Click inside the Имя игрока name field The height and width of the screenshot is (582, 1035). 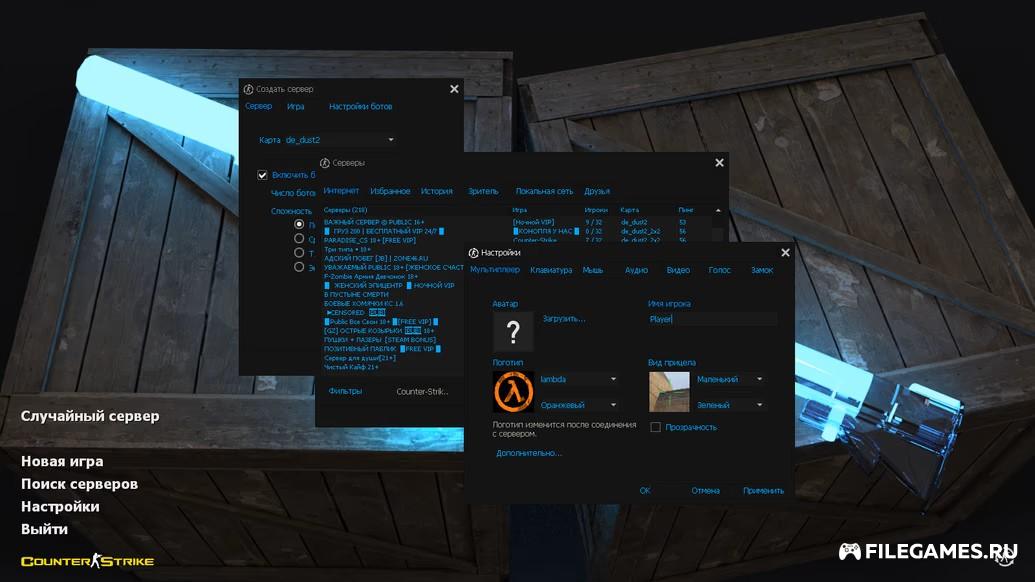712,319
